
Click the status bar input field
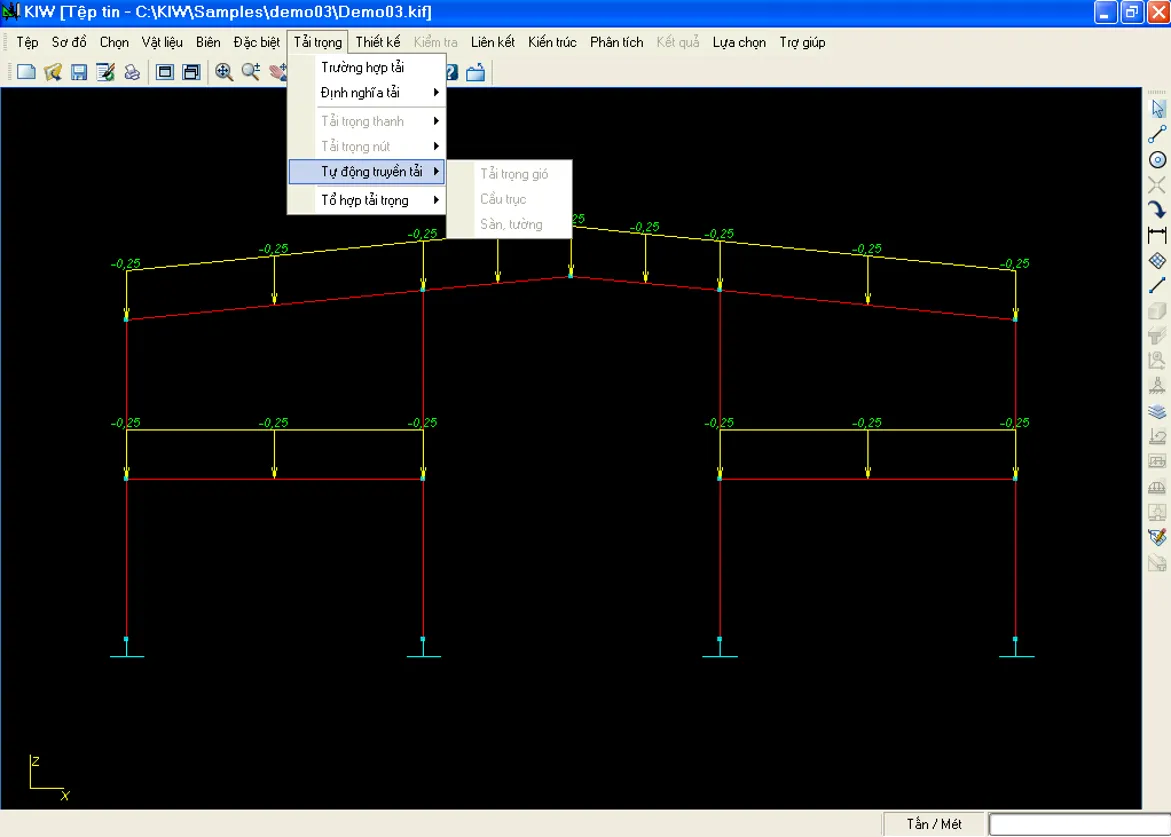click(x=1078, y=824)
